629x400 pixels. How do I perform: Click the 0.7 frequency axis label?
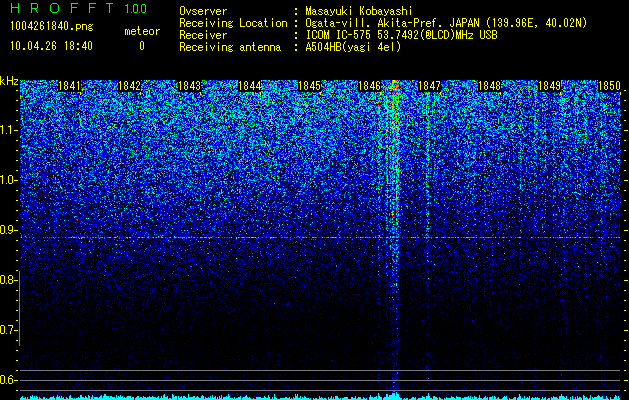click(9, 330)
